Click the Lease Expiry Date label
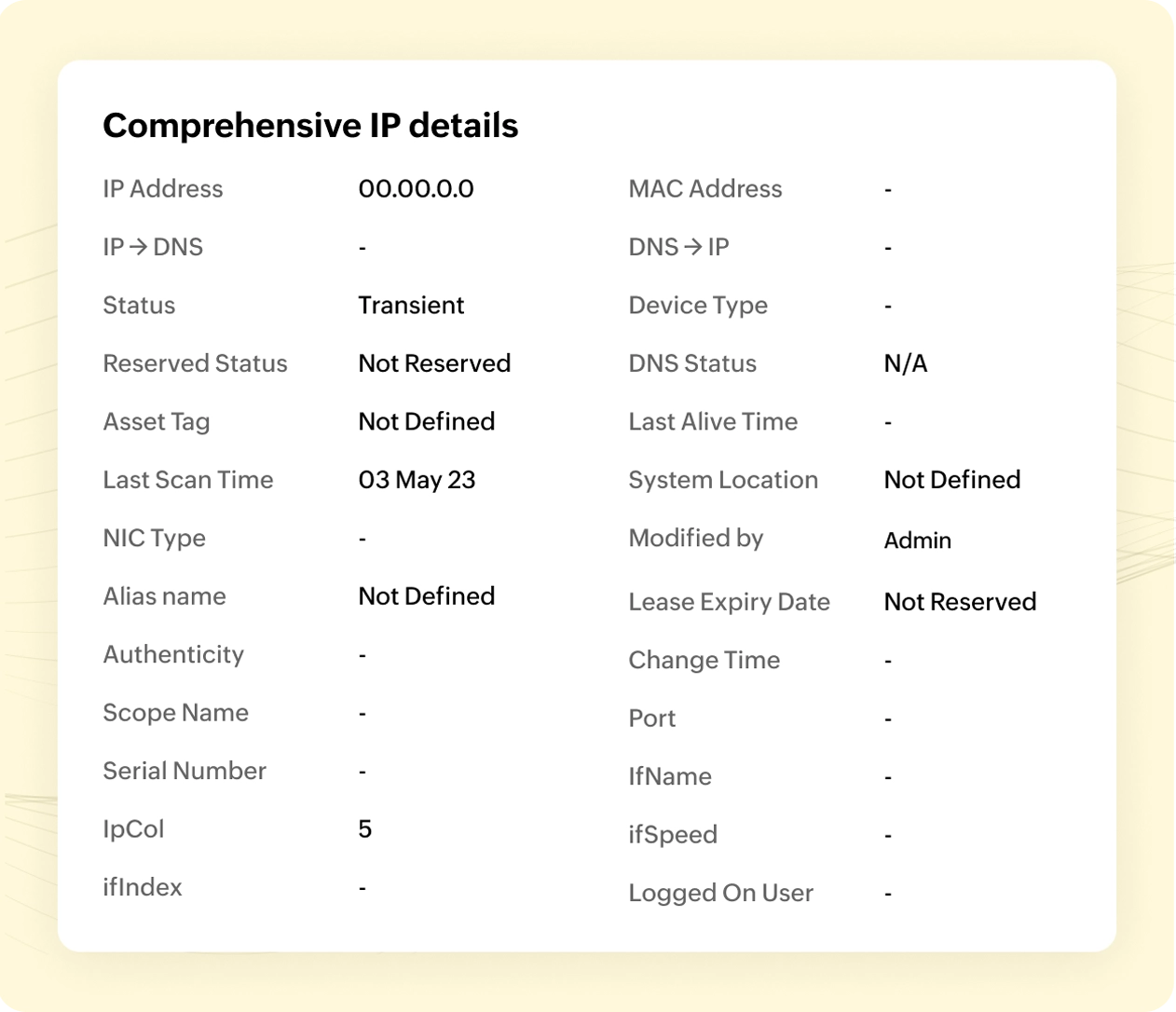1176x1012 pixels. click(729, 602)
